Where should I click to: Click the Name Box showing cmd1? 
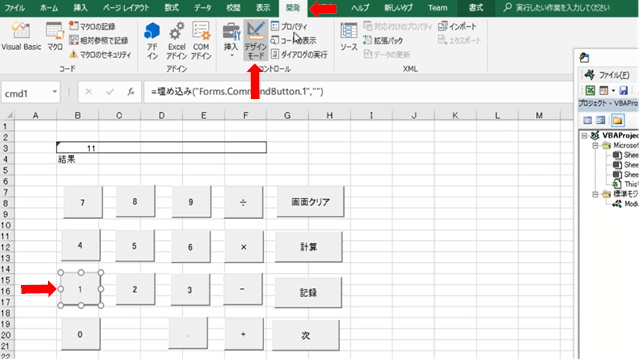pos(26,93)
